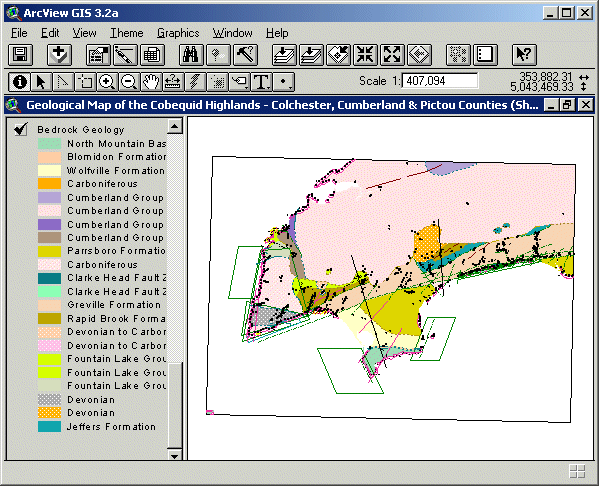Open the Graphics menu

pyautogui.click(x=178, y=33)
